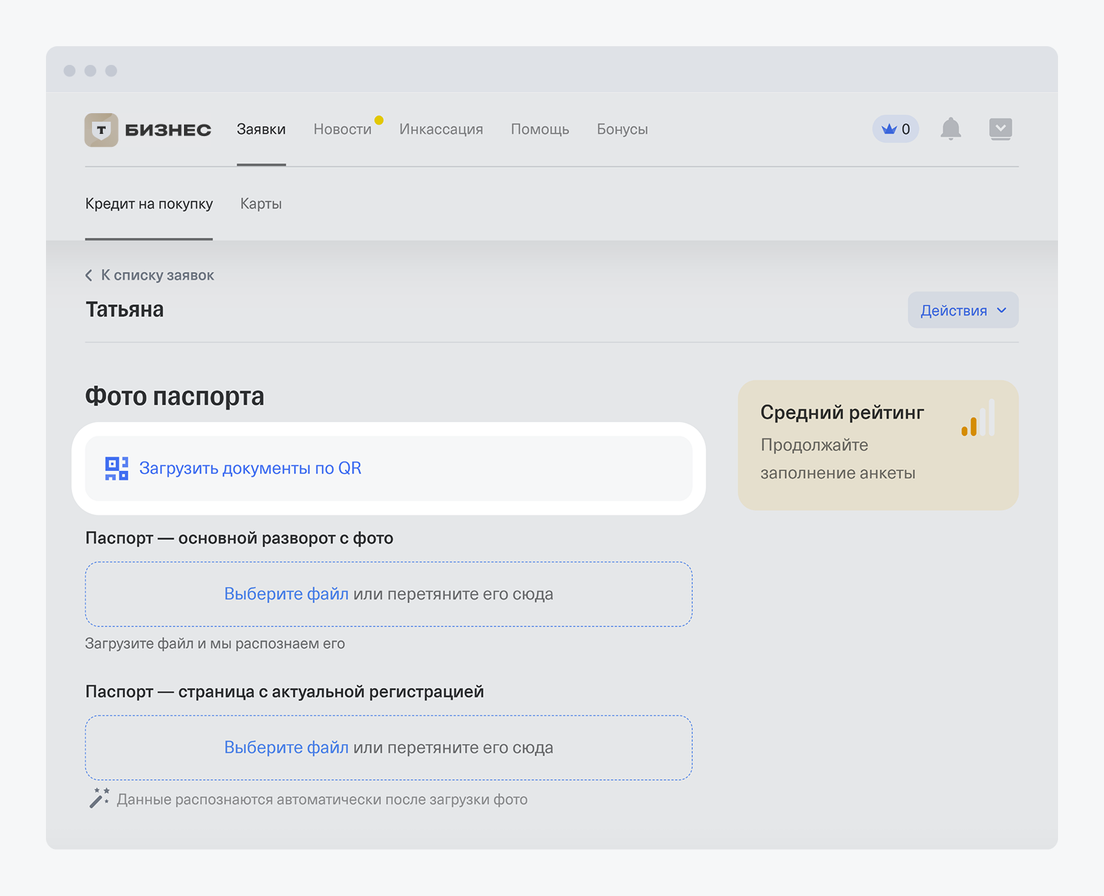Open the profile menu icon at top right

(x=1000, y=129)
